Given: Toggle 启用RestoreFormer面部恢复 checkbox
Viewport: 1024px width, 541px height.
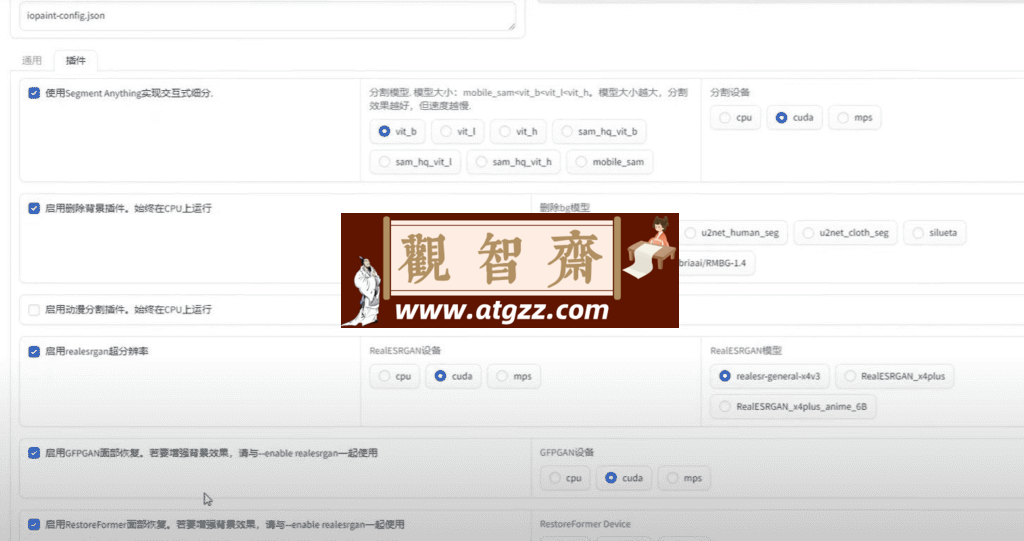Looking at the screenshot, I should coord(34,525).
